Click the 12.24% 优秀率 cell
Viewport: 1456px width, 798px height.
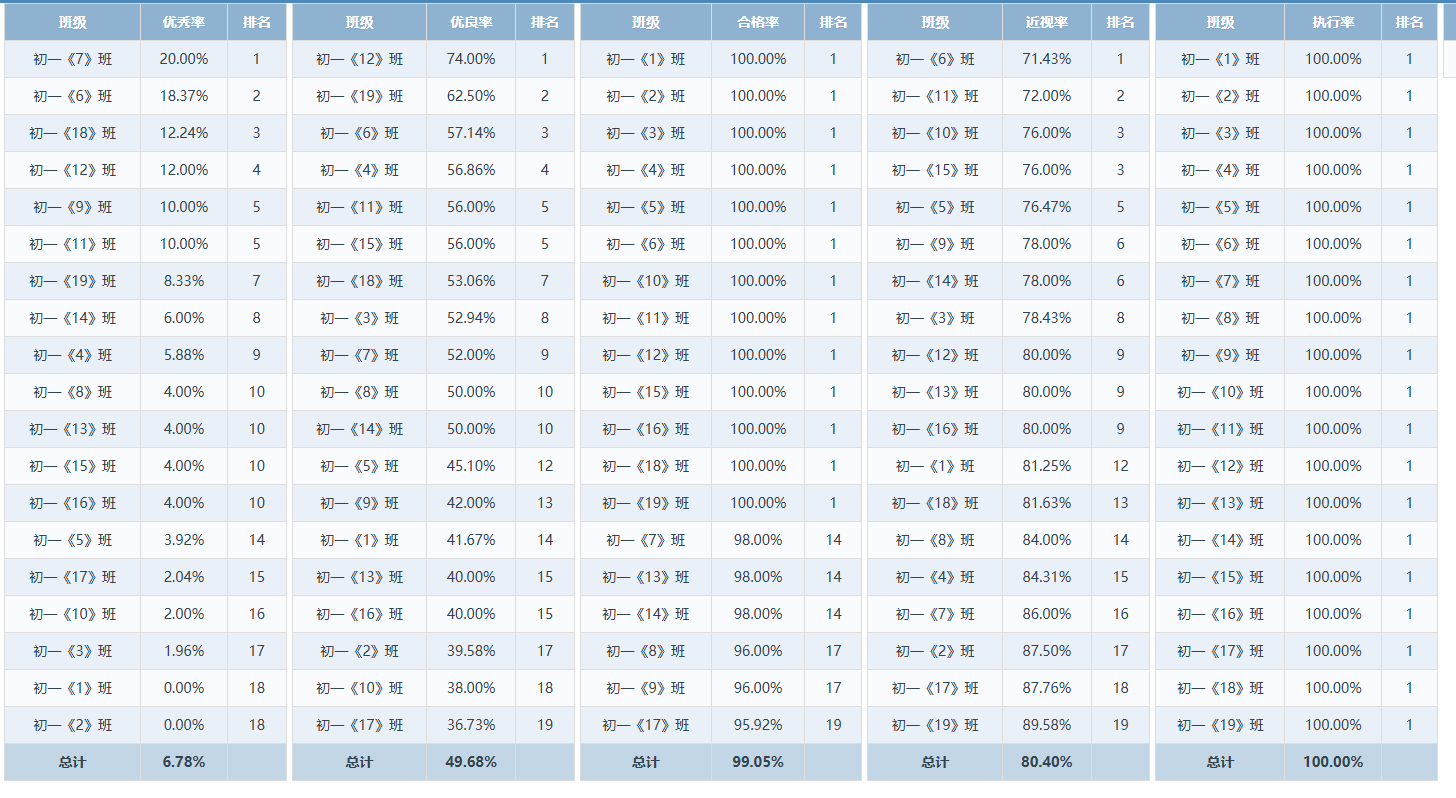click(x=184, y=133)
